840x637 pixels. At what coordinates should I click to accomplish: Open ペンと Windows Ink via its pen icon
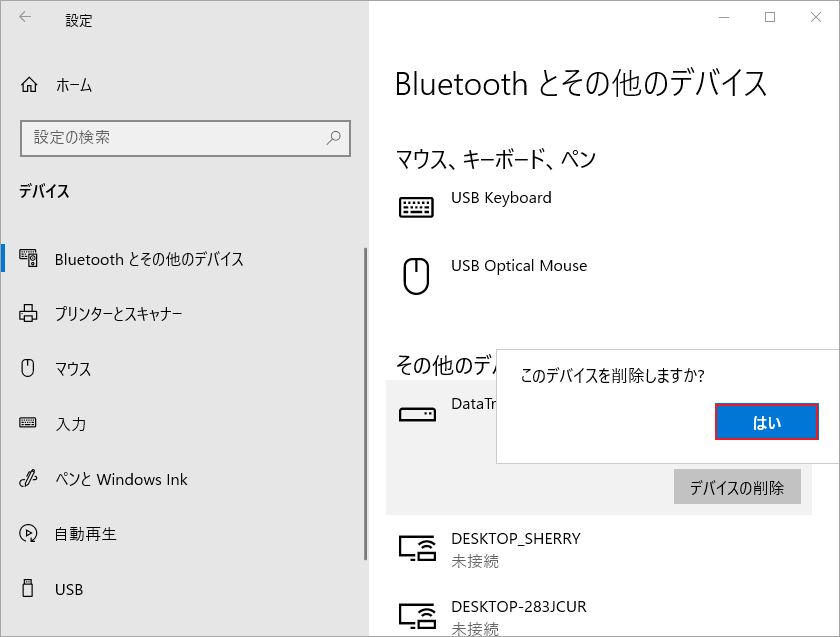(x=28, y=479)
